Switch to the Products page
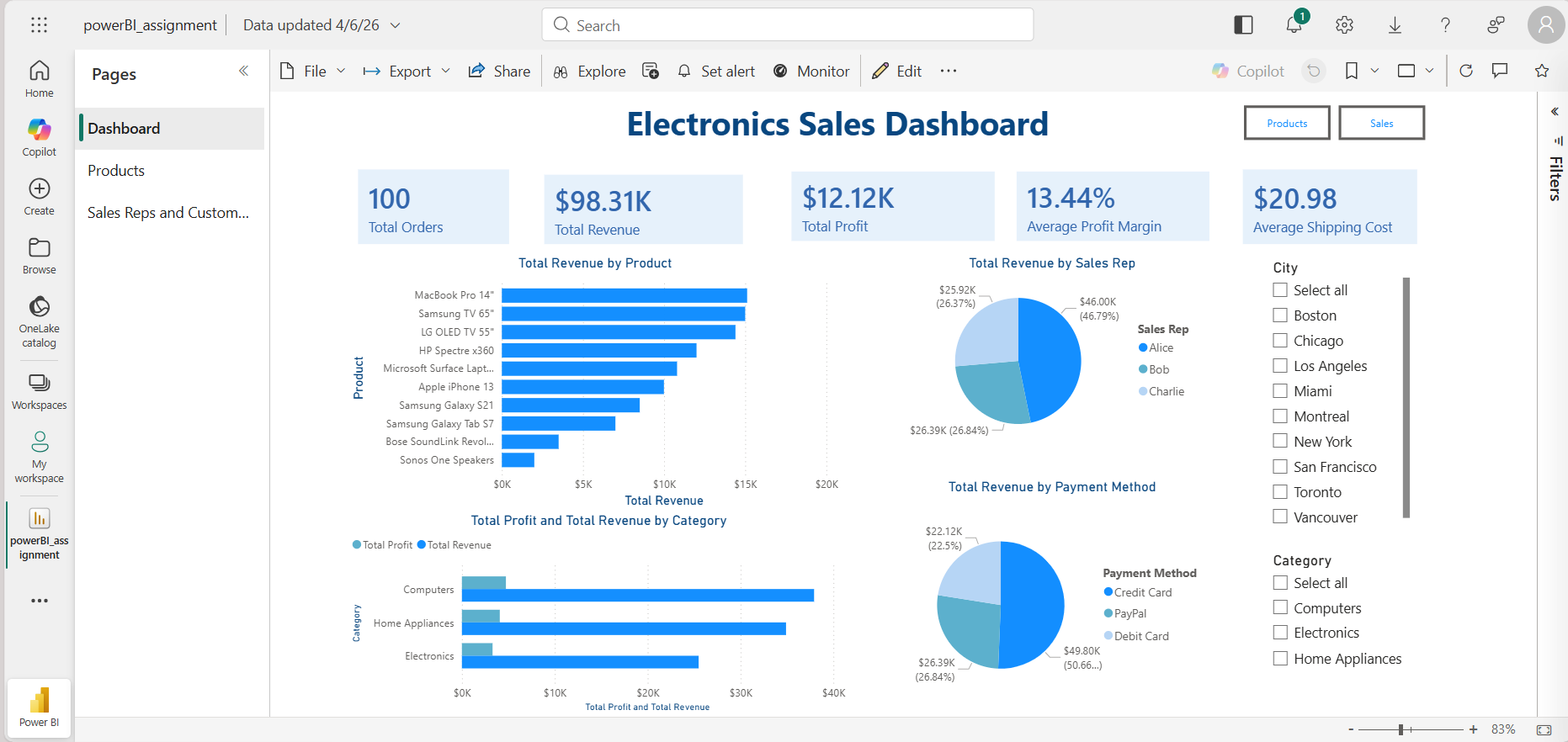Image resolution: width=1568 pixels, height=742 pixels. [171, 171]
